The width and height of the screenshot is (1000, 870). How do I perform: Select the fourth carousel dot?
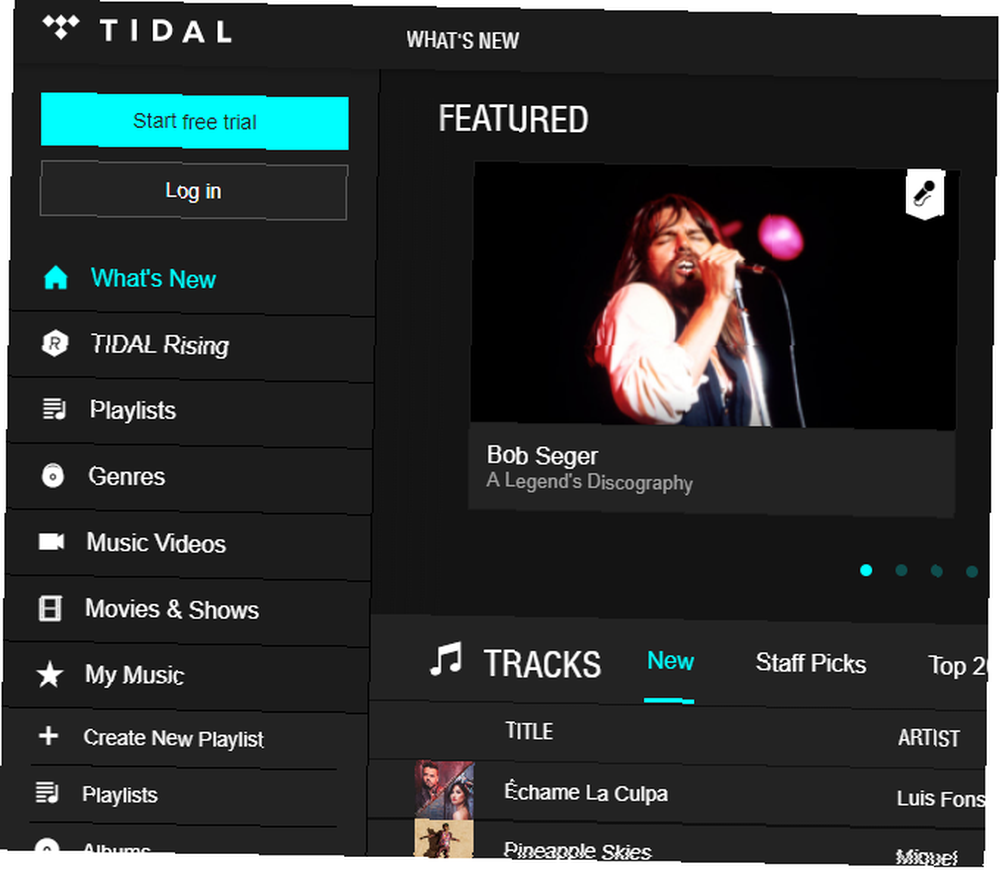pos(971,571)
